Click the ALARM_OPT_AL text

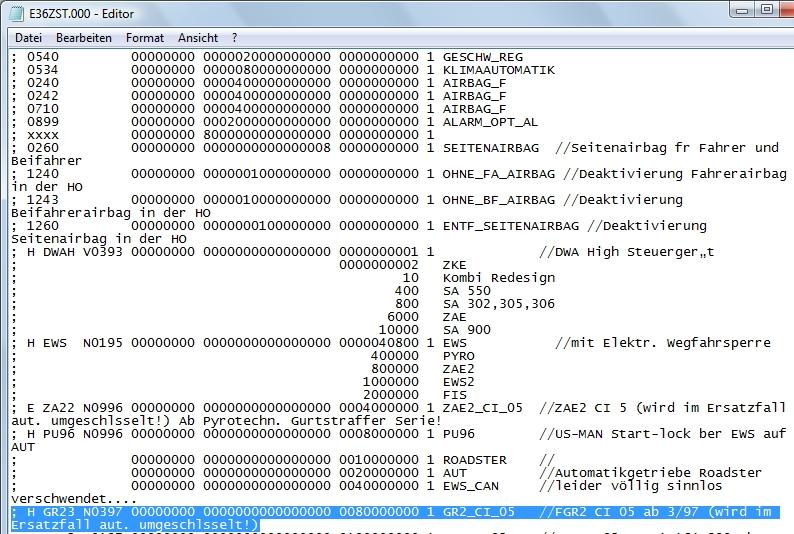(x=490, y=121)
